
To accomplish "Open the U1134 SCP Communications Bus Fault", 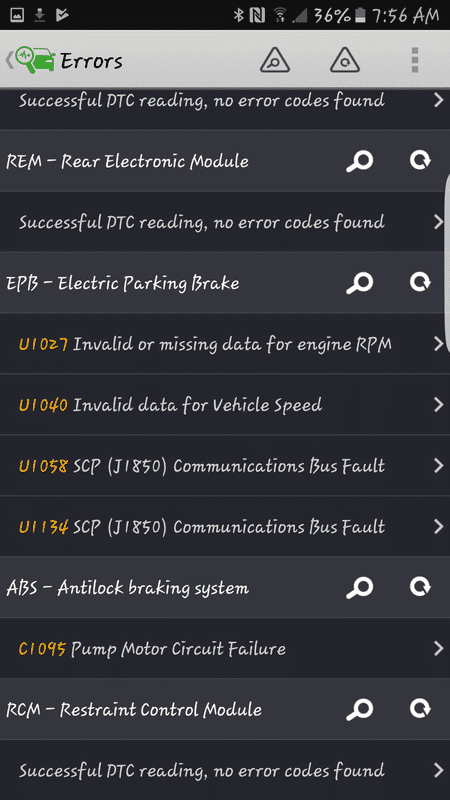I will coord(225,527).
